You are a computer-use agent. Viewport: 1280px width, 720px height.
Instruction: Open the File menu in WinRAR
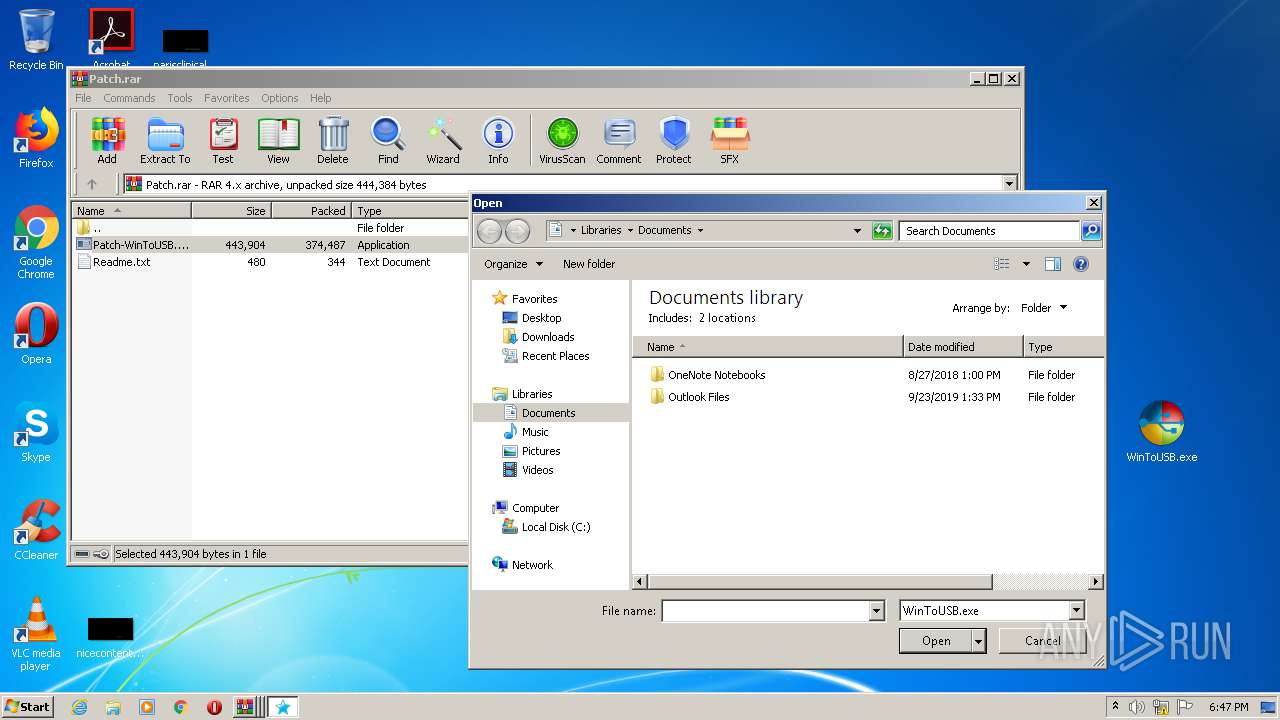click(83, 98)
